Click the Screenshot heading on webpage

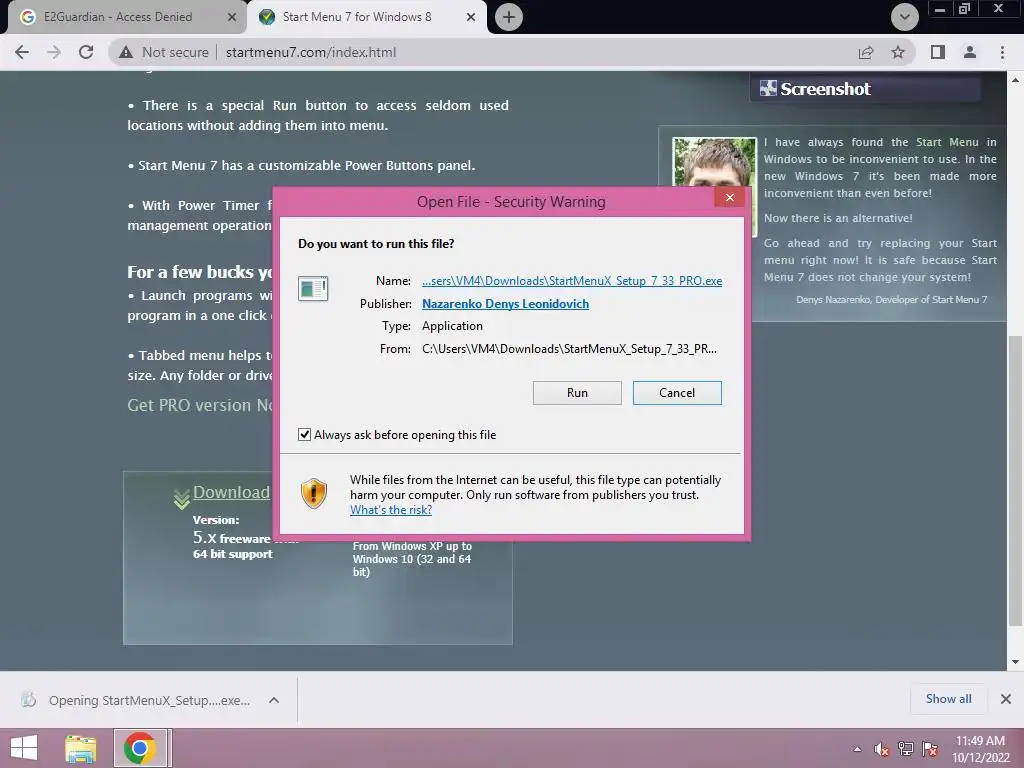(x=825, y=89)
